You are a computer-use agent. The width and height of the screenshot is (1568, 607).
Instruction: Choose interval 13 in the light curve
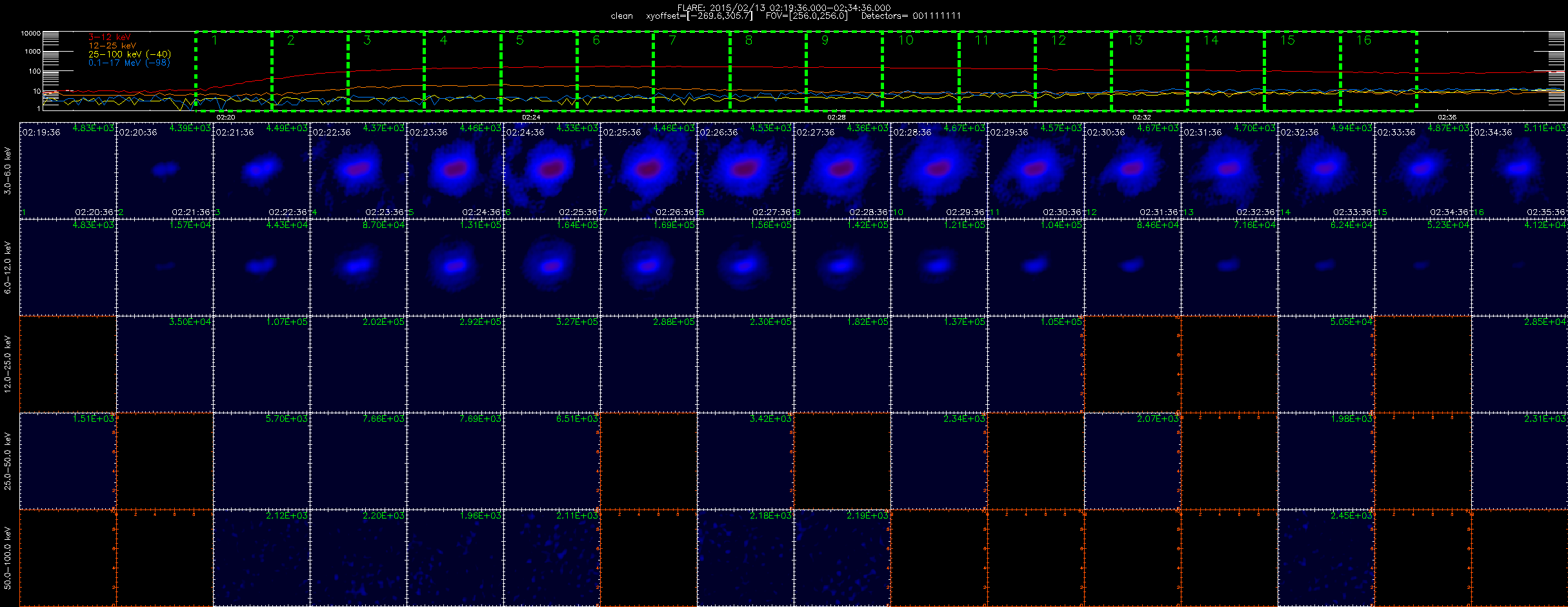coord(1150,71)
